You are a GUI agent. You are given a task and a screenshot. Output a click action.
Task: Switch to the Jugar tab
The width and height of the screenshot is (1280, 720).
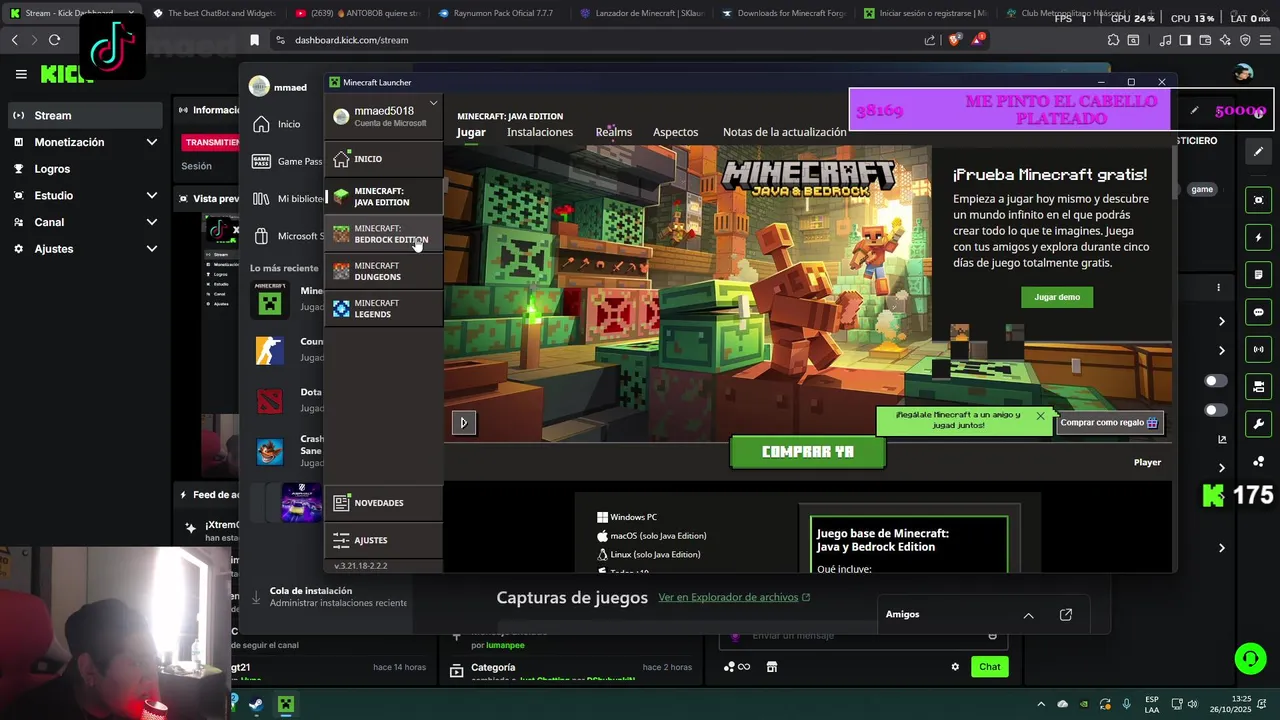tap(471, 132)
